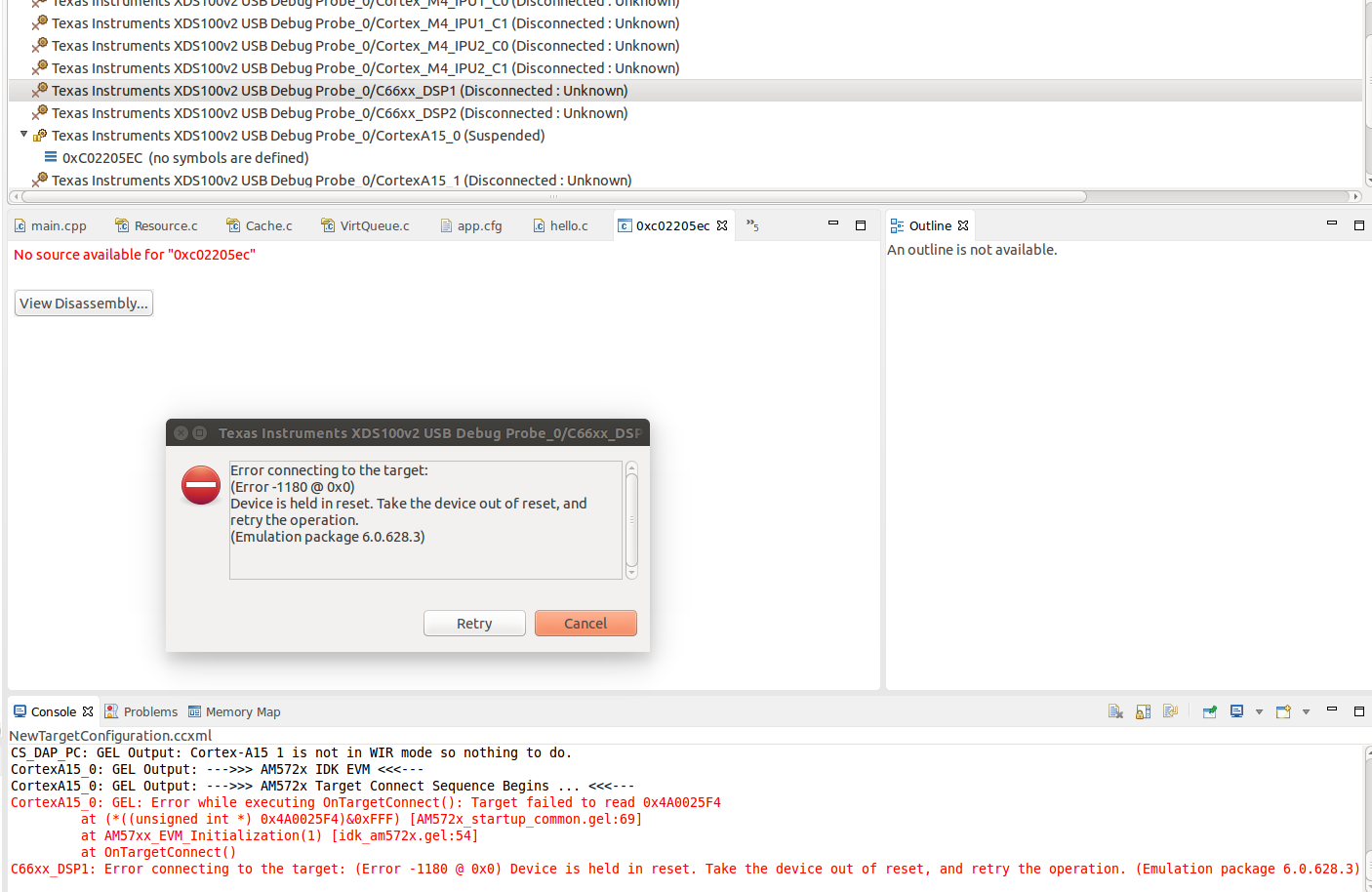1372x892 pixels.
Task: Click the Debug view horizontal scrollbar
Action: click(x=553, y=196)
